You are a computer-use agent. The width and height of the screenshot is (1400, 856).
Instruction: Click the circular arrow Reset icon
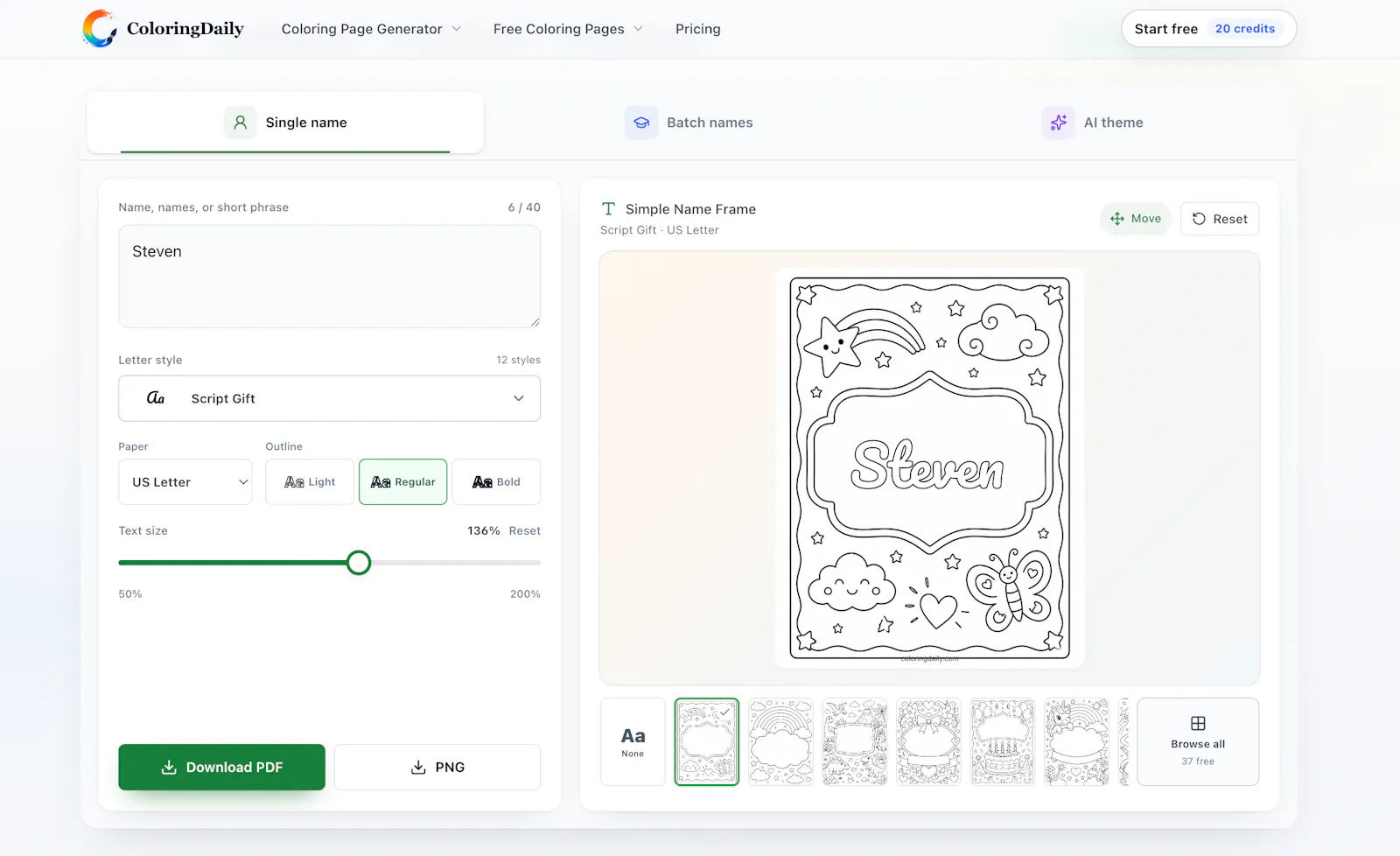tap(1200, 219)
